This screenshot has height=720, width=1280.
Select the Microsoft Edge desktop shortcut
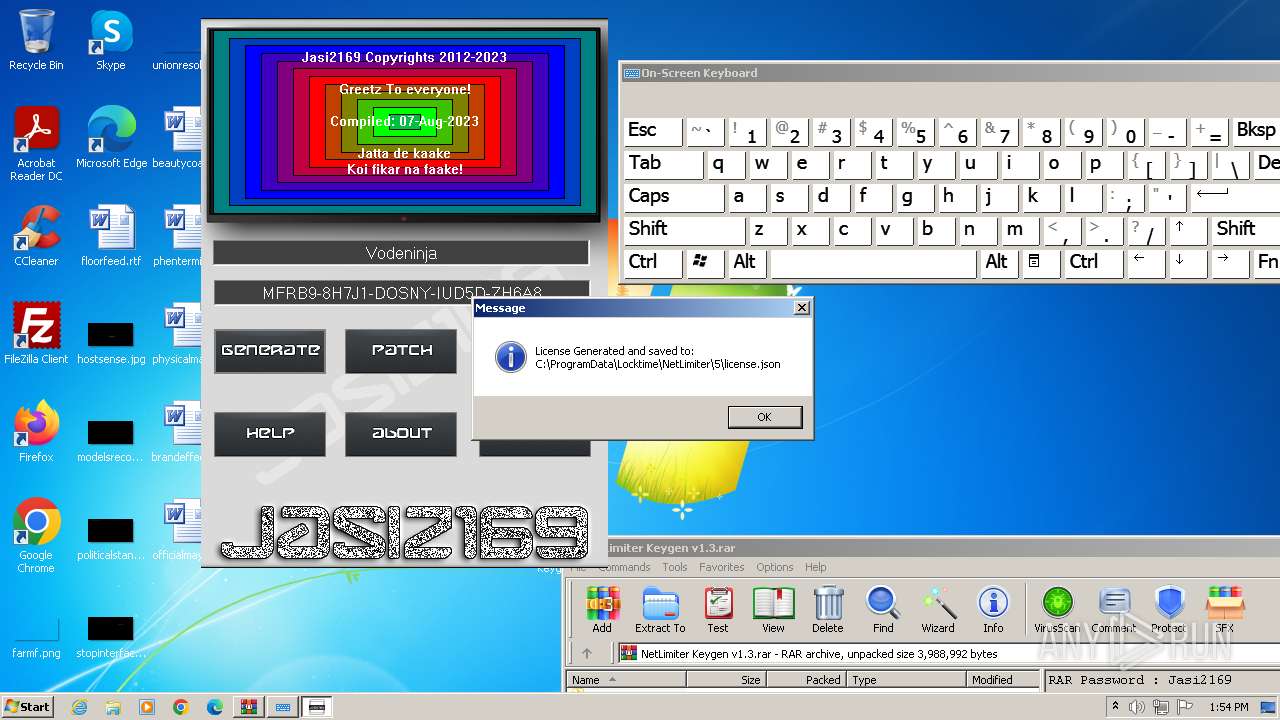[x=111, y=138]
